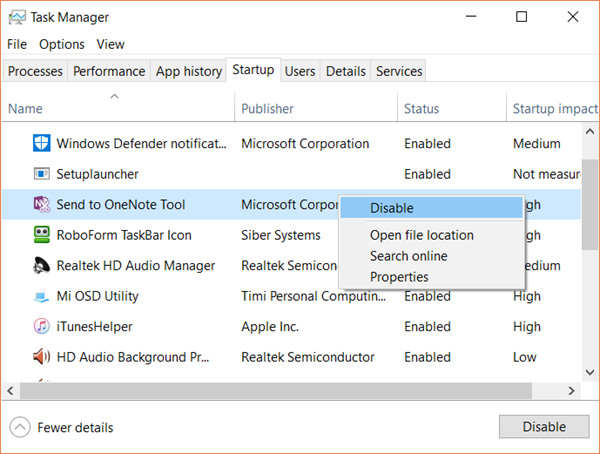The height and width of the screenshot is (454, 600).
Task: Click the Apple Inc. publisher cell
Action: coord(270,327)
